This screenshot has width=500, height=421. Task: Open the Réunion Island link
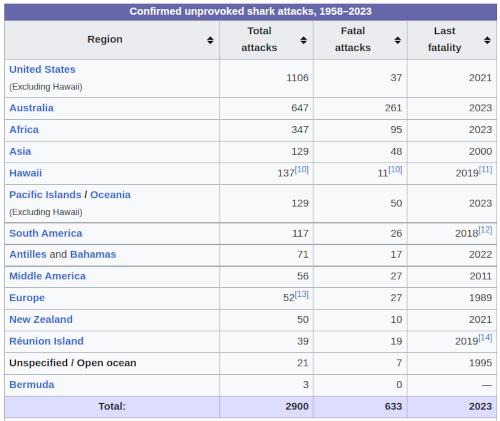click(46, 341)
